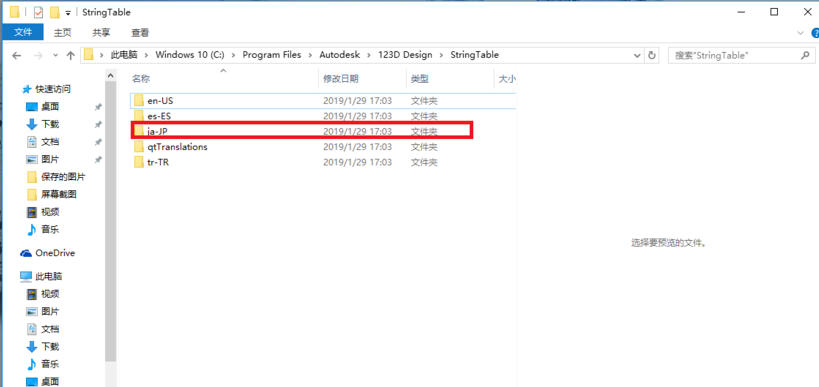Open 图片 under 此电脑
This screenshot has height=387, width=819.
tap(50, 311)
